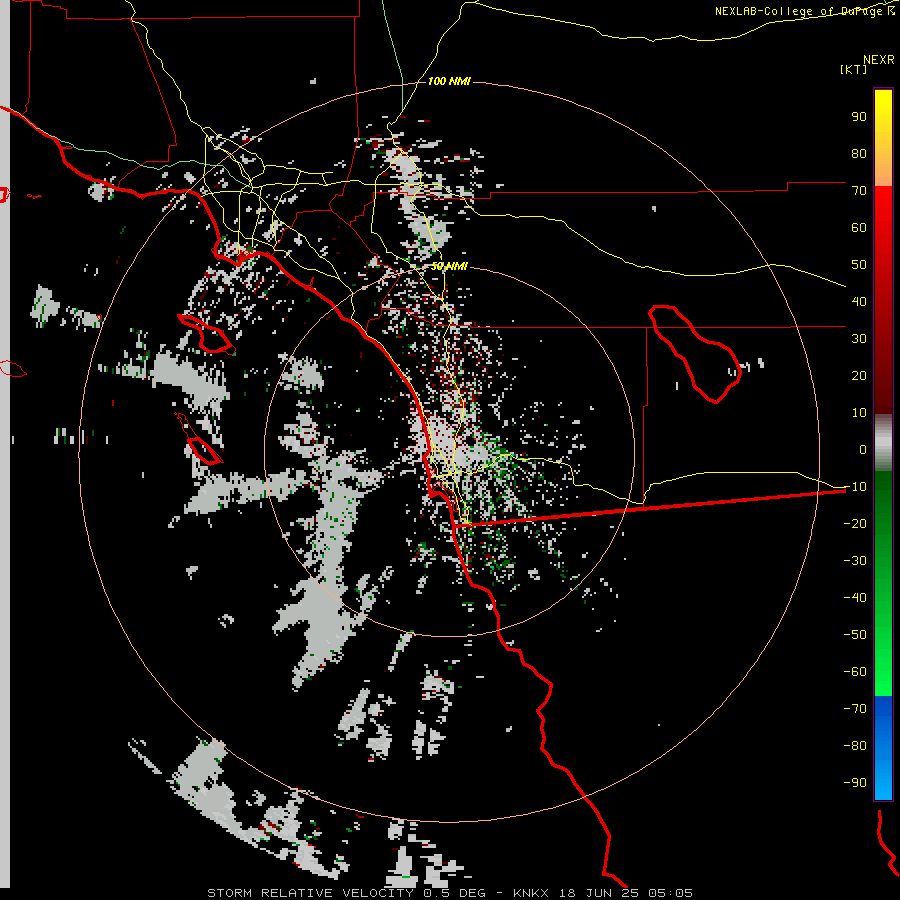
Task: Click the "NEXR" label above the color scale
Action: point(879,60)
